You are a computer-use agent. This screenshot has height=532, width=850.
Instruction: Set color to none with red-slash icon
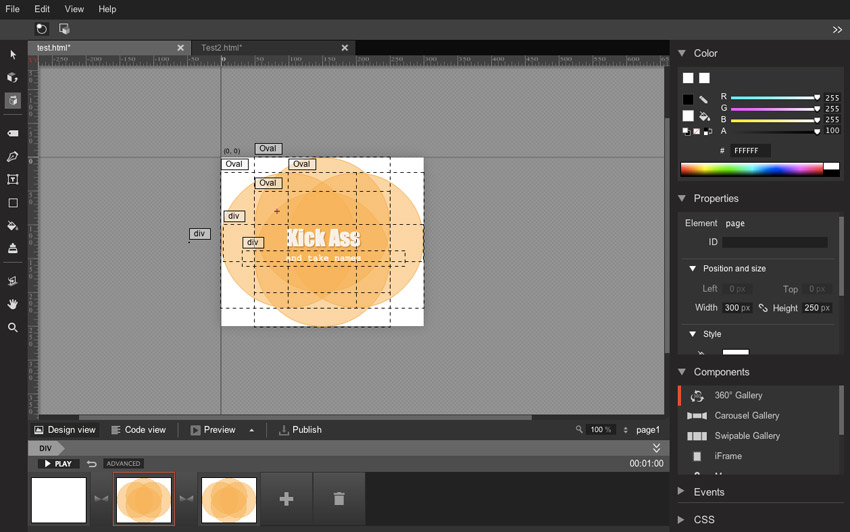click(697, 131)
